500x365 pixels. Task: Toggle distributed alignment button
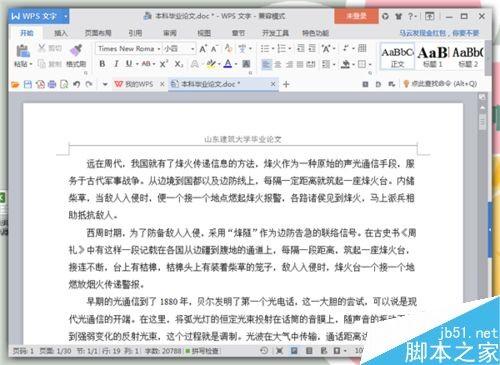311,64
